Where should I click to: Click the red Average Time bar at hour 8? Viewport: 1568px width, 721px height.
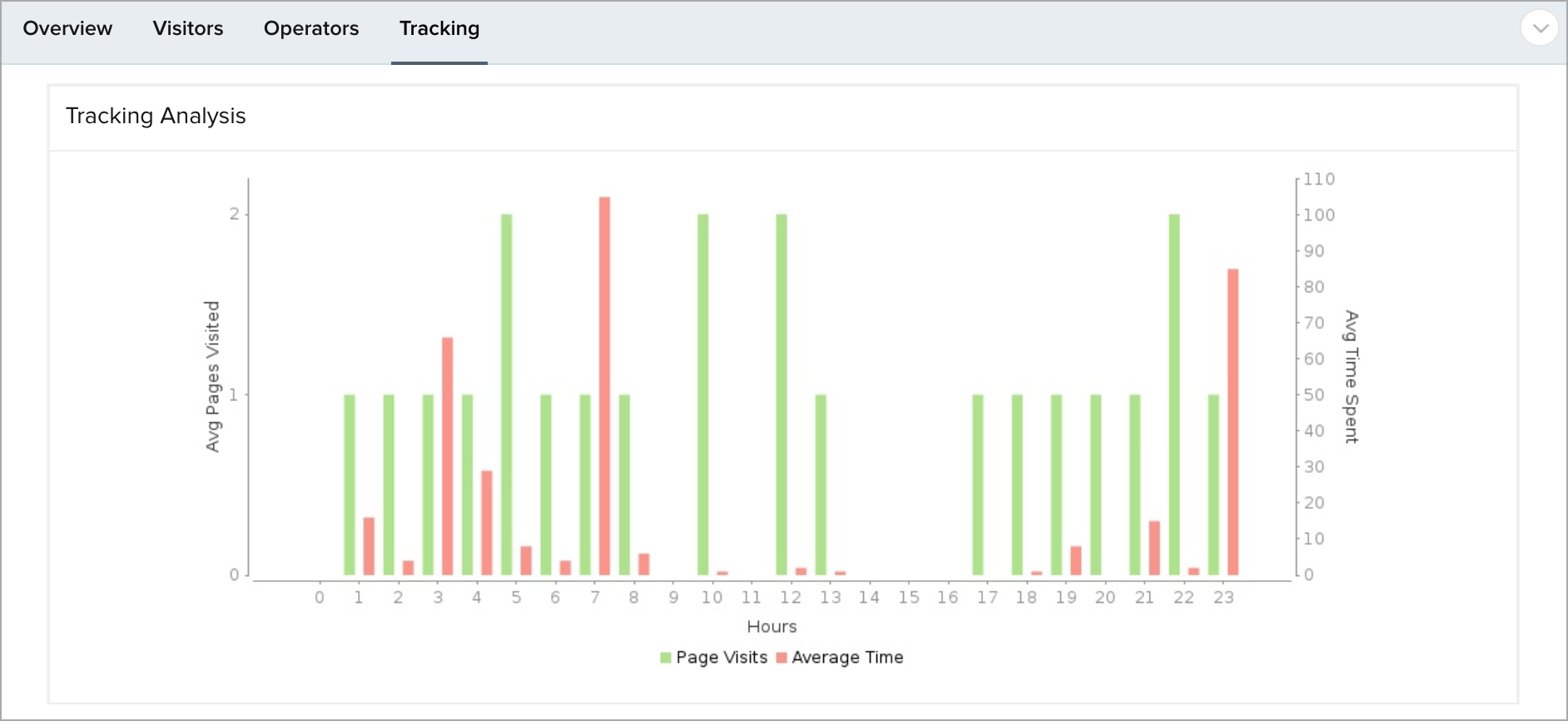pyautogui.click(x=643, y=564)
